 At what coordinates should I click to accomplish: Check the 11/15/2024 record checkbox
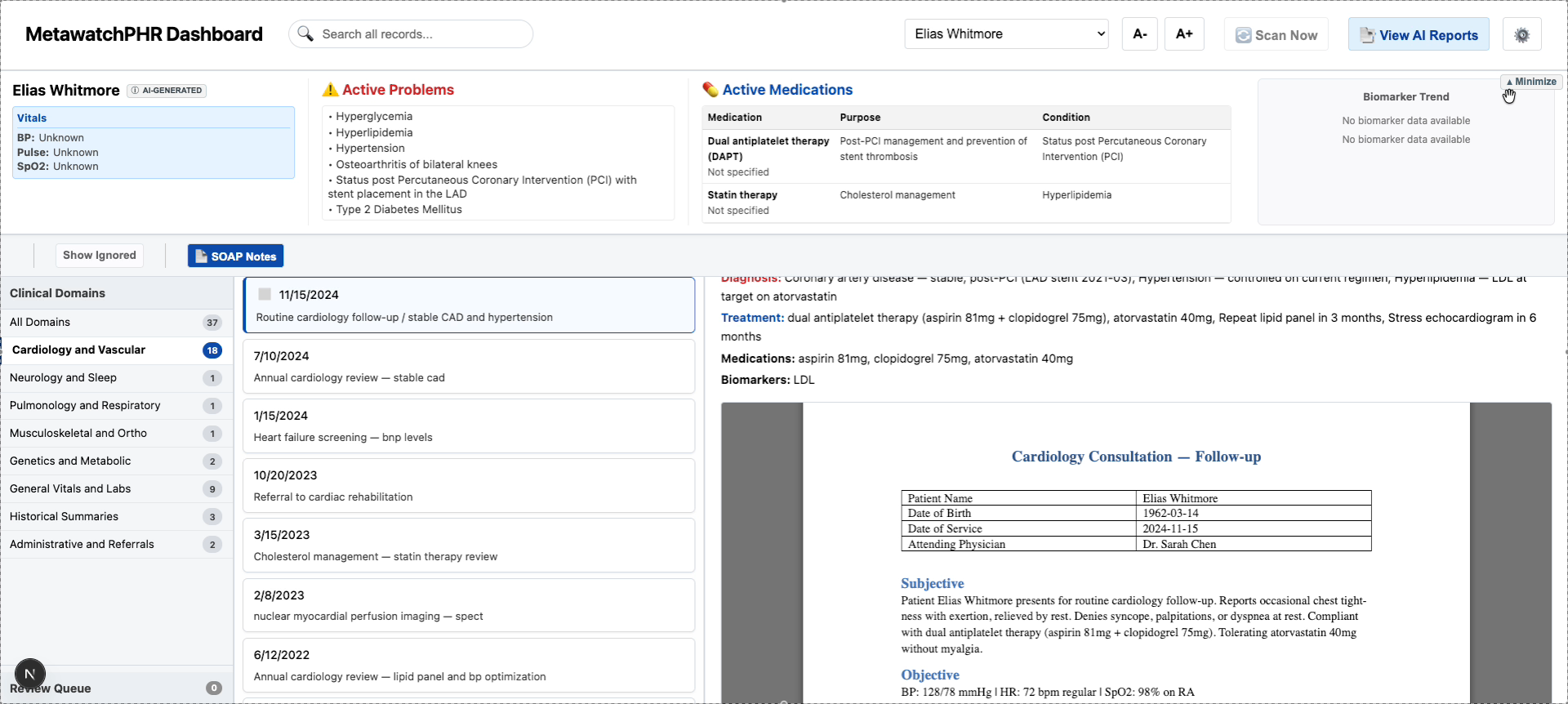tap(265, 294)
